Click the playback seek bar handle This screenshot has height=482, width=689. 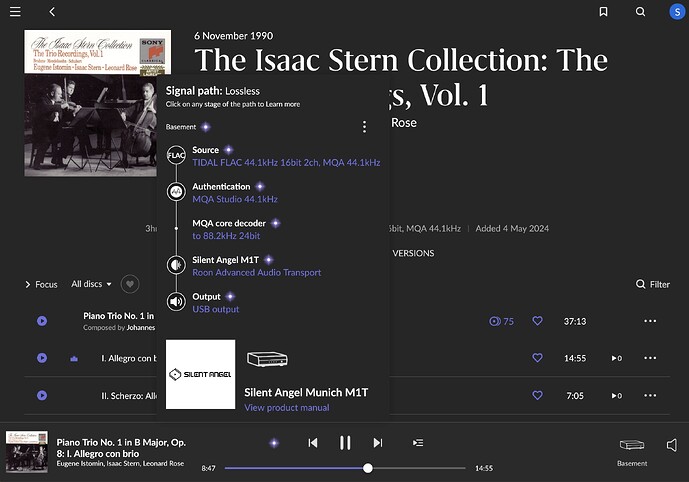click(x=368, y=468)
